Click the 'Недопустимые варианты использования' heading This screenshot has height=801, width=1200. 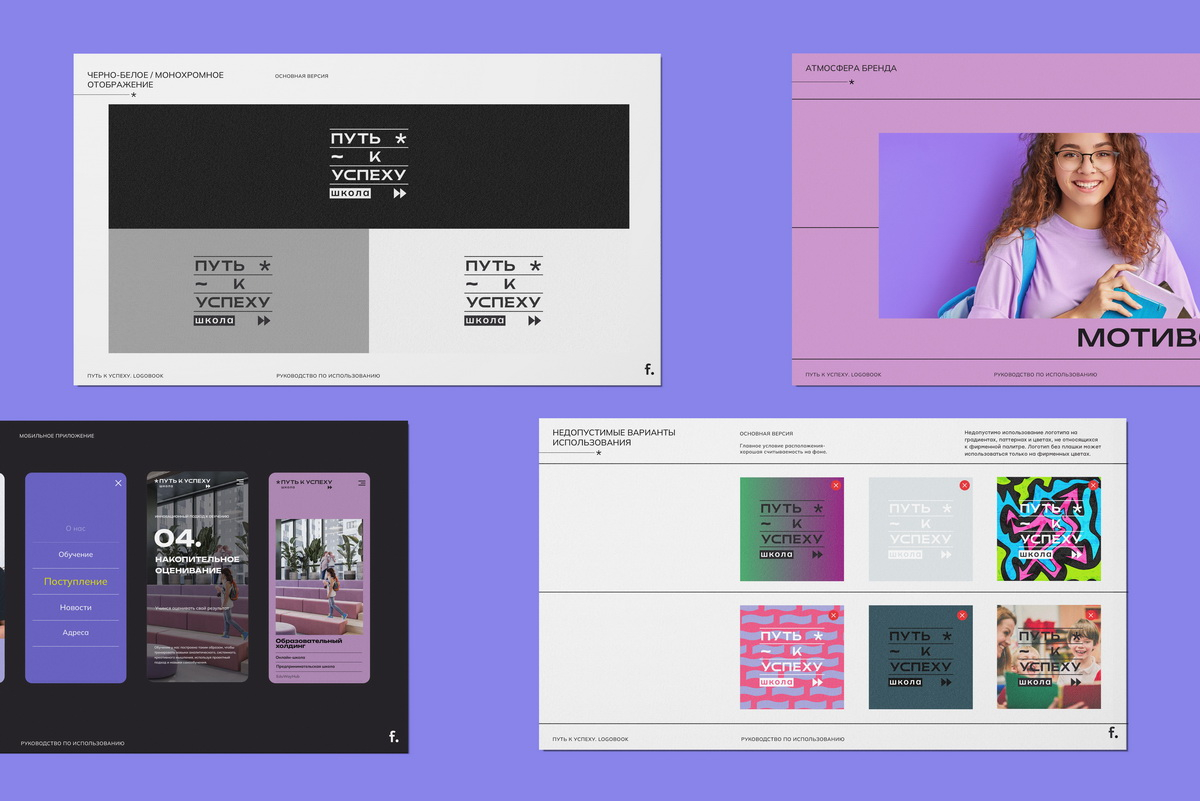click(x=613, y=437)
